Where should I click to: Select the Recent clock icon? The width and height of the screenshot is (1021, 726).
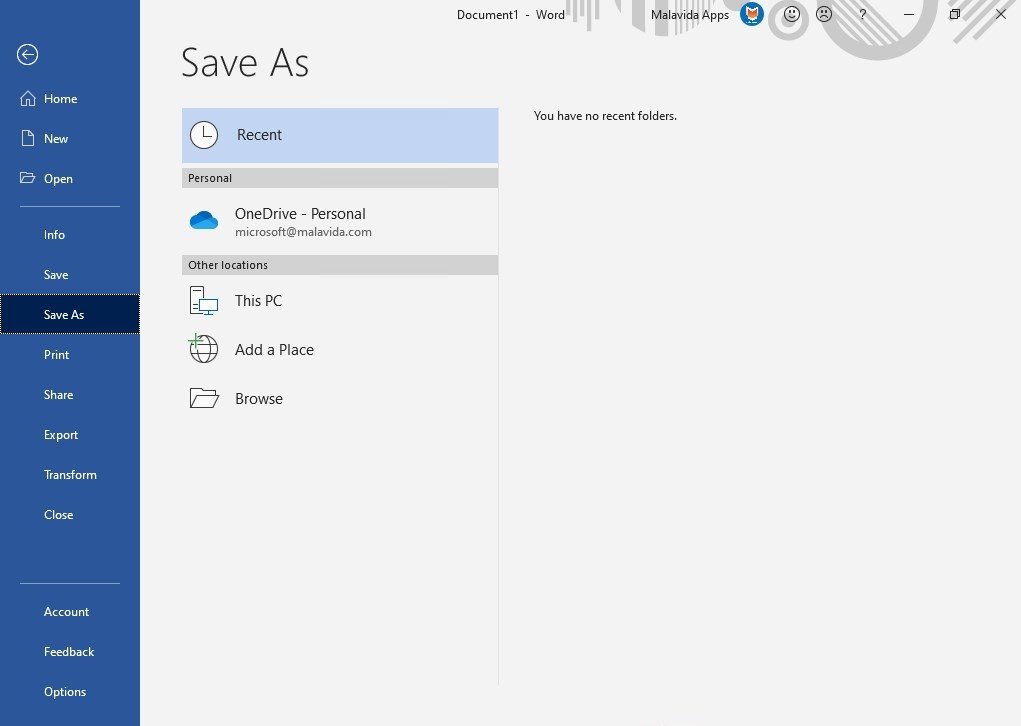[x=204, y=135]
